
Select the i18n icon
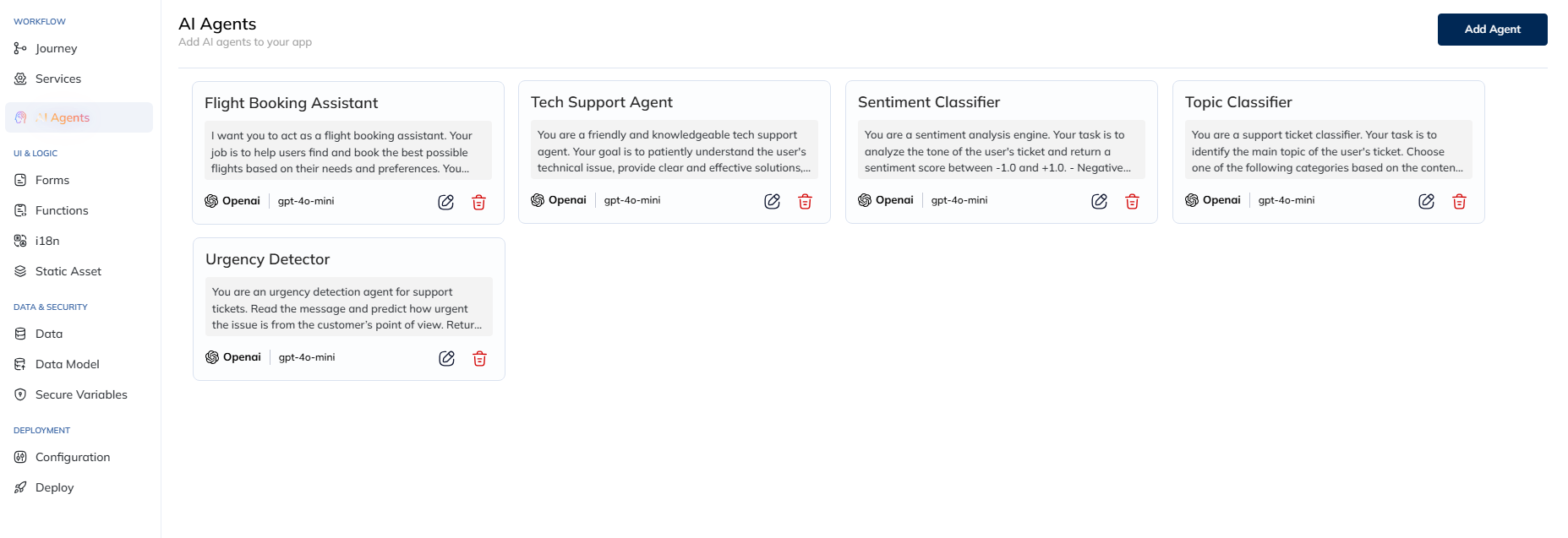19,241
